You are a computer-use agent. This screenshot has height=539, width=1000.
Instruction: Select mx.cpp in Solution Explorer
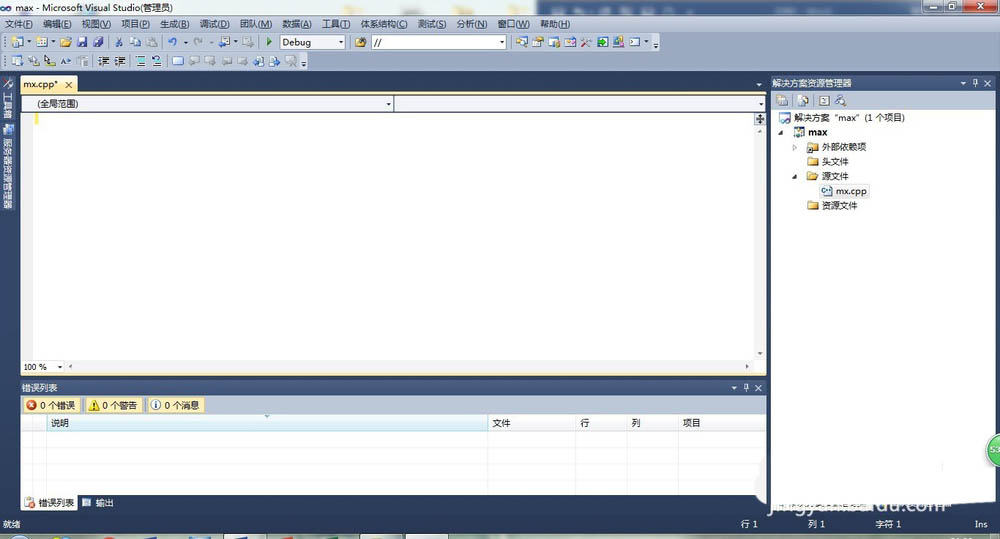(844, 191)
